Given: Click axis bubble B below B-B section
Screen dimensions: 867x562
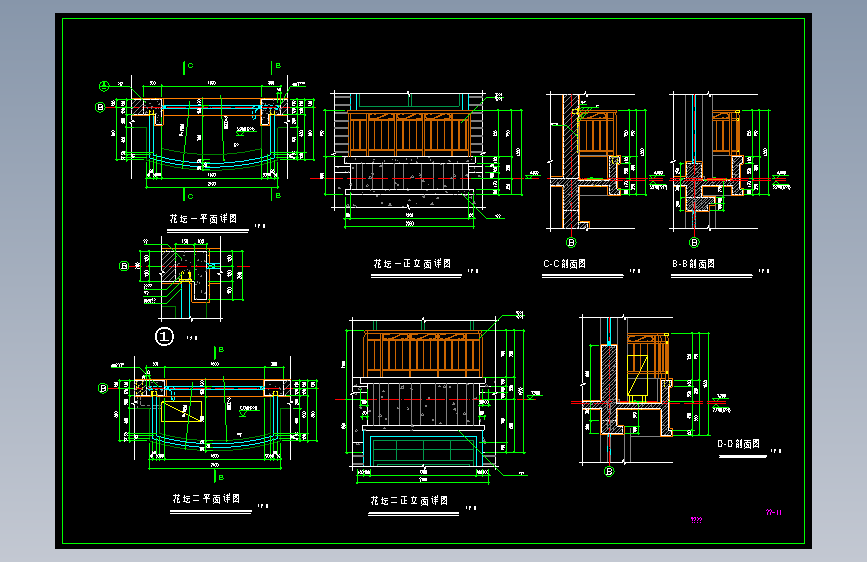Looking at the screenshot, I should [x=694, y=242].
